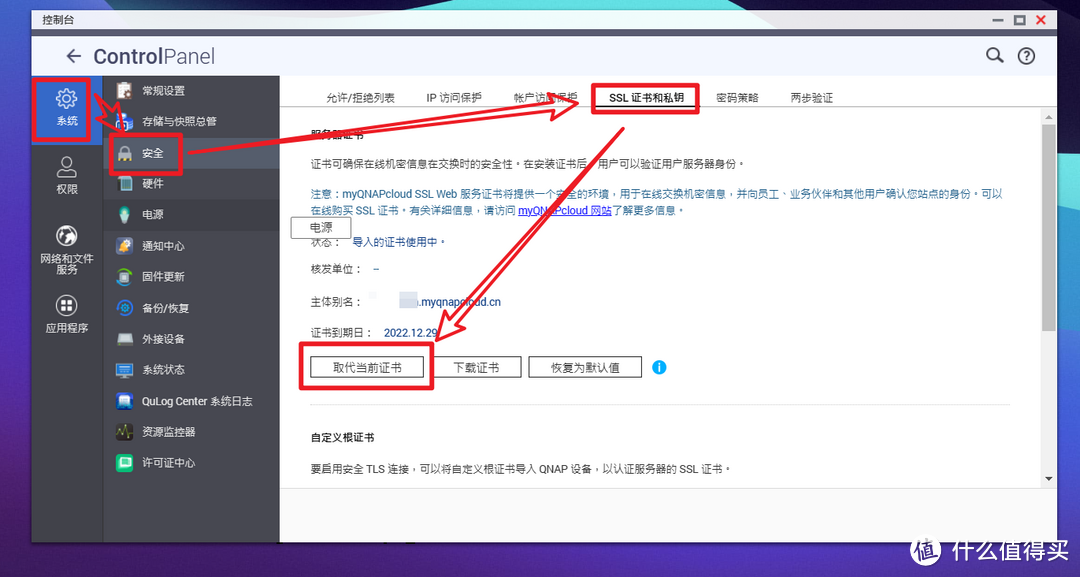Click the 下载证书 button
The image size is (1080, 577).
tap(475, 367)
